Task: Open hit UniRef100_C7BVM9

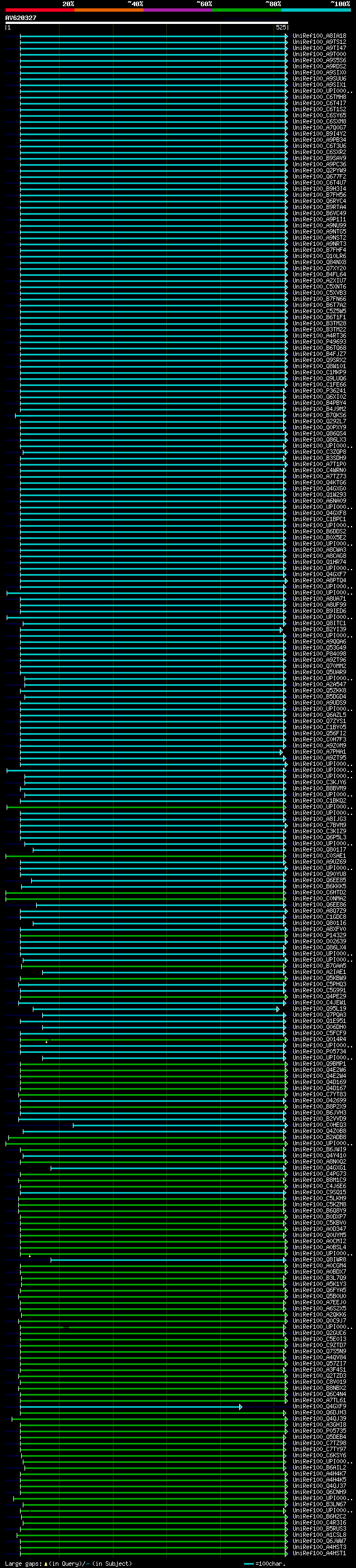Action: [319, 825]
